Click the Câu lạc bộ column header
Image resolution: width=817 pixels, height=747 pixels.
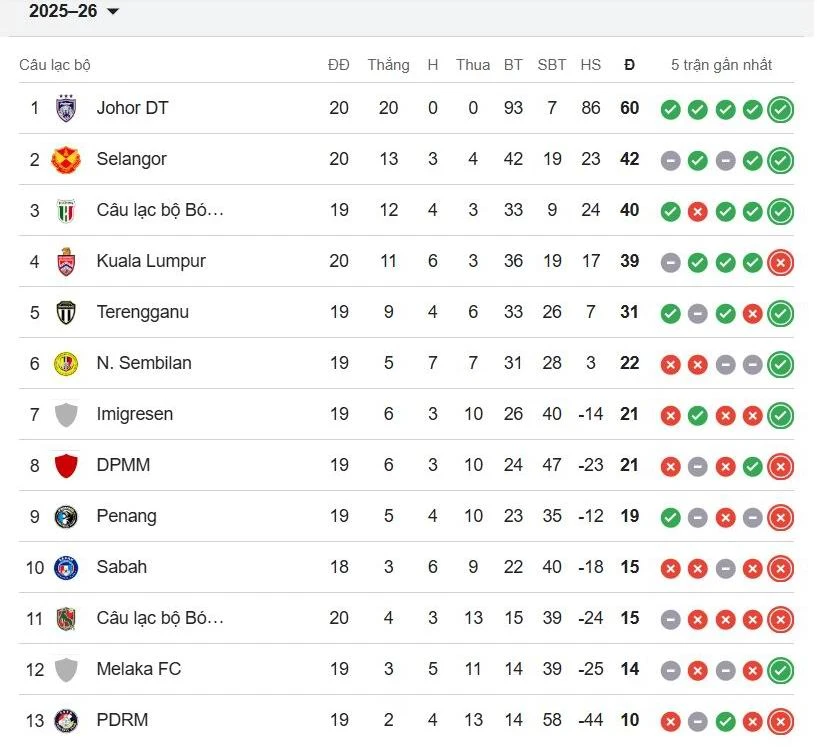[x=55, y=65]
